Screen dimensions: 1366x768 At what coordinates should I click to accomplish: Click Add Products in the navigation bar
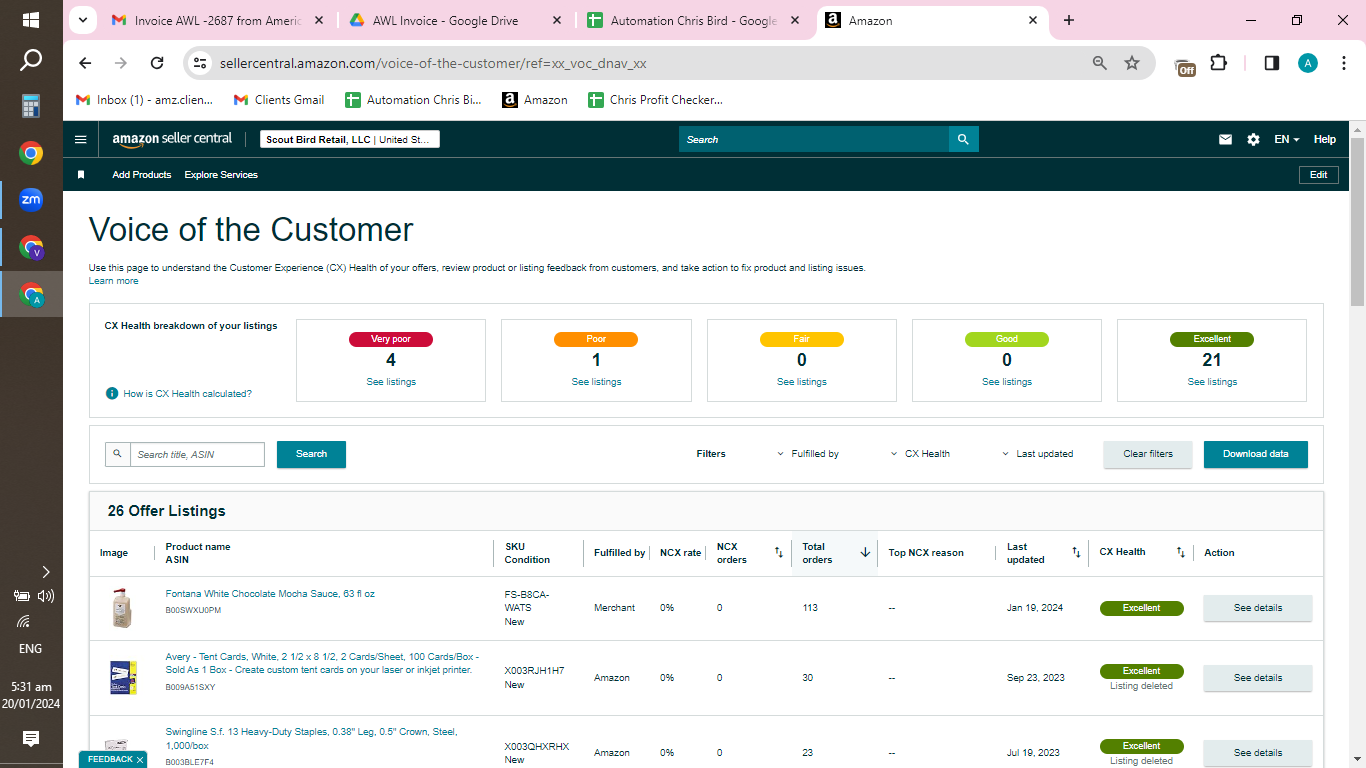142,175
